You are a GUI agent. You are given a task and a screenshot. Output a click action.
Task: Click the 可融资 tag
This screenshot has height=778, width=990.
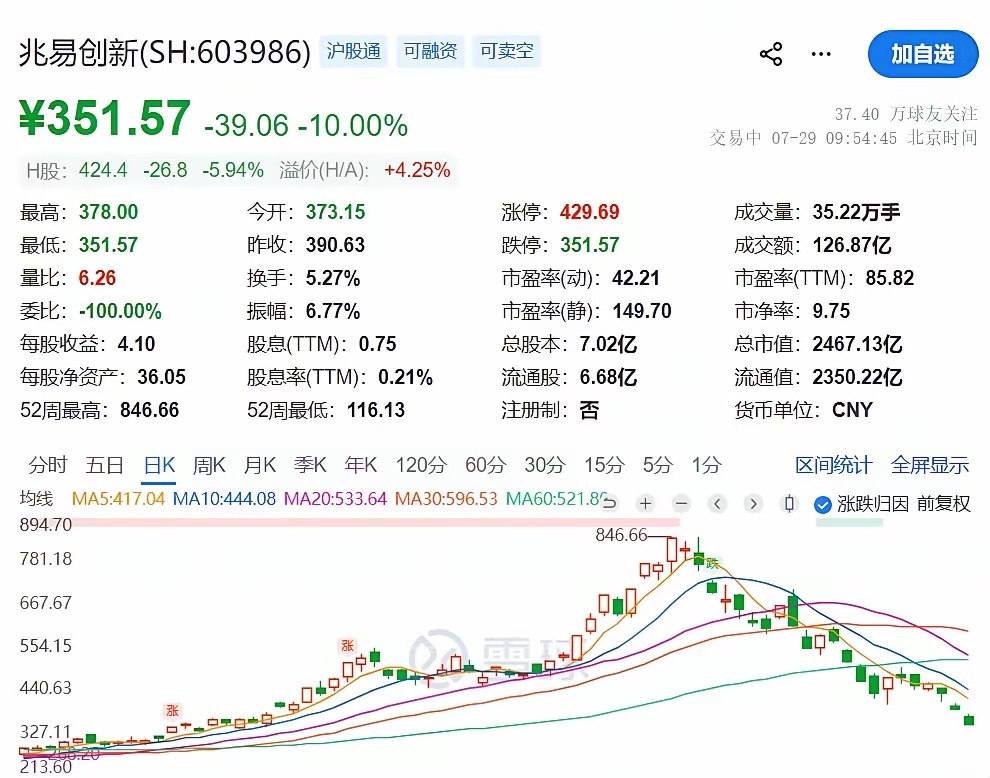coord(431,51)
